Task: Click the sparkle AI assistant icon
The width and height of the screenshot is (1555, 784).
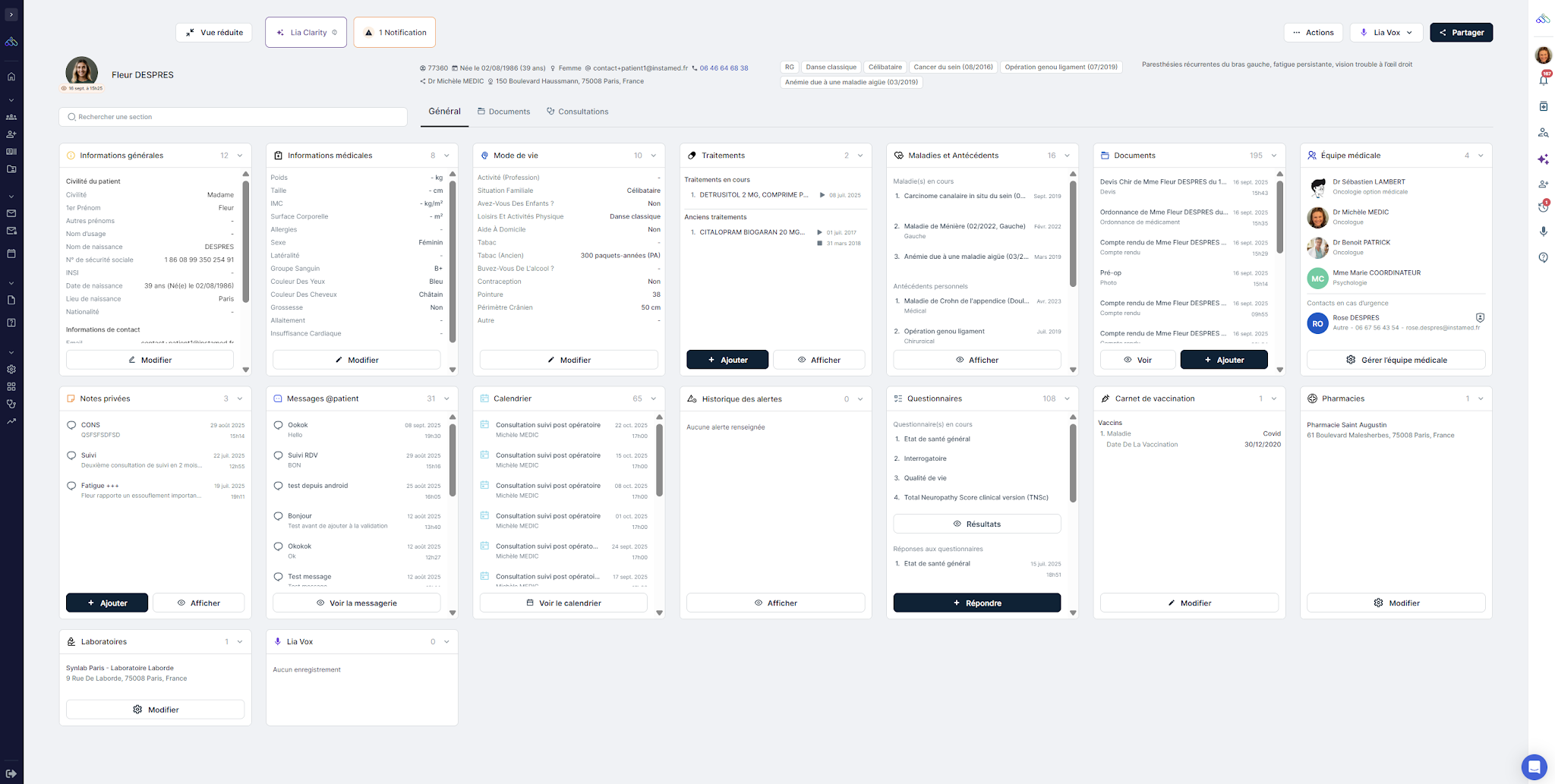Action: click(x=1543, y=159)
